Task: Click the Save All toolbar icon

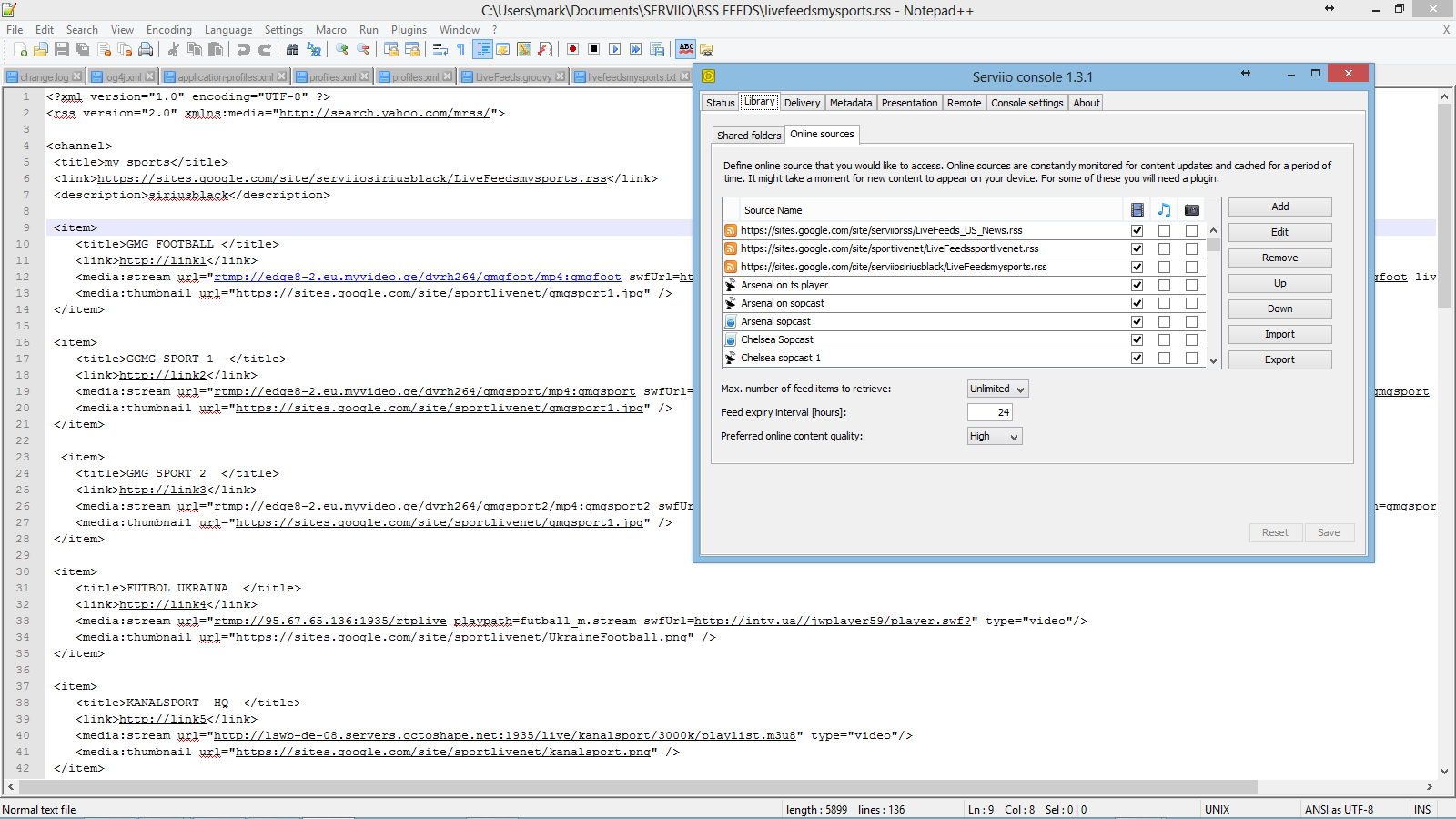Action: [83, 49]
